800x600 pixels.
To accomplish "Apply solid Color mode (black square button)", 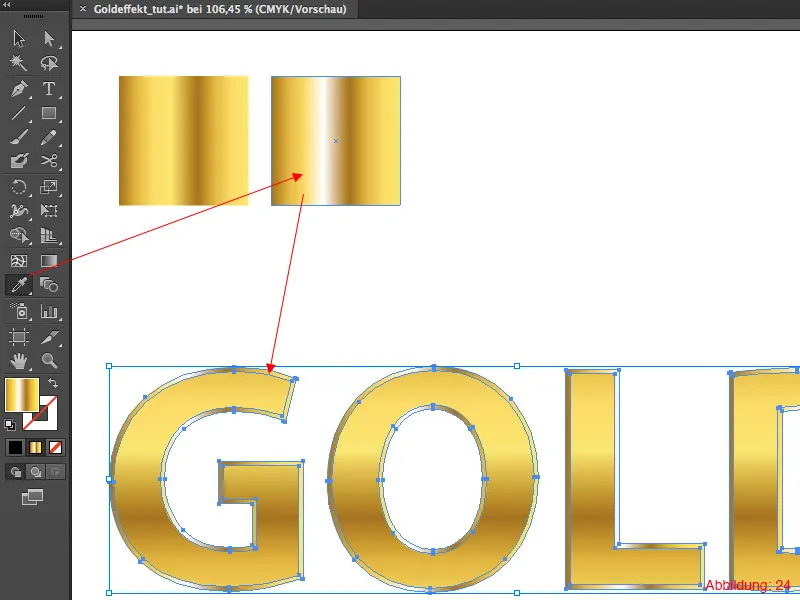I will (x=15, y=448).
